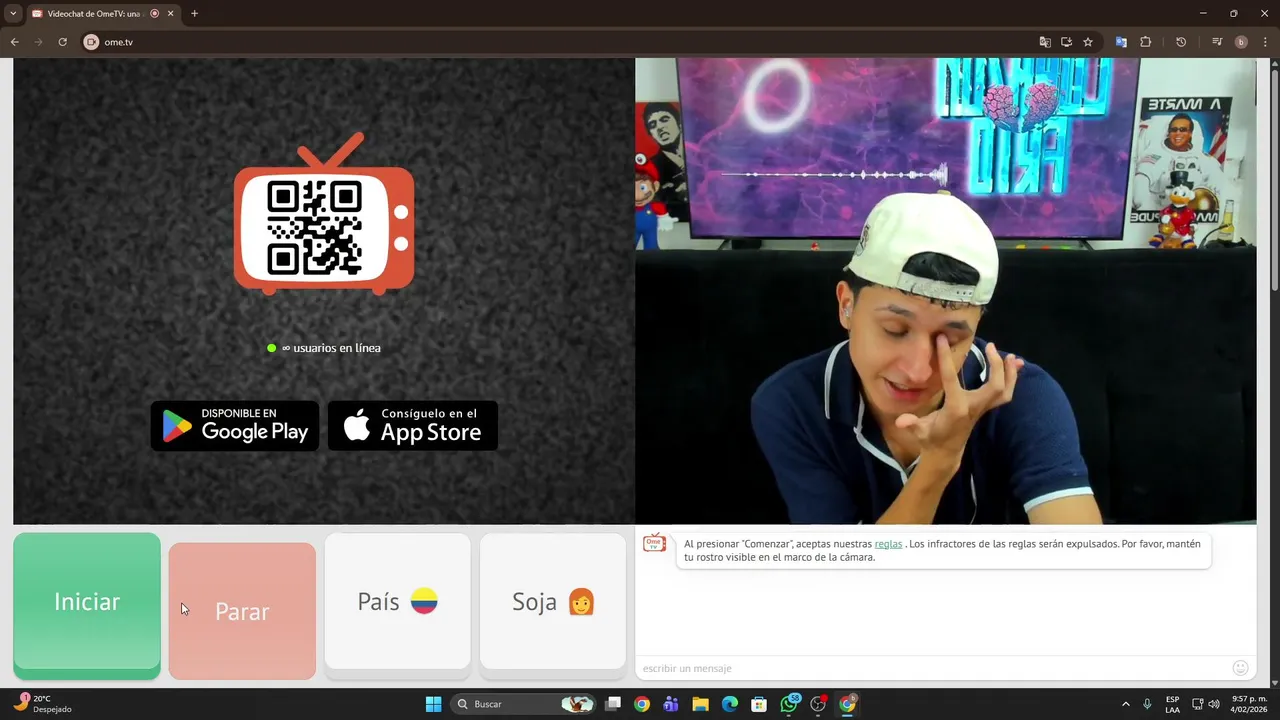Open OBS Studio from the taskbar
This screenshot has height=720, width=1280.
pyautogui.click(x=818, y=704)
